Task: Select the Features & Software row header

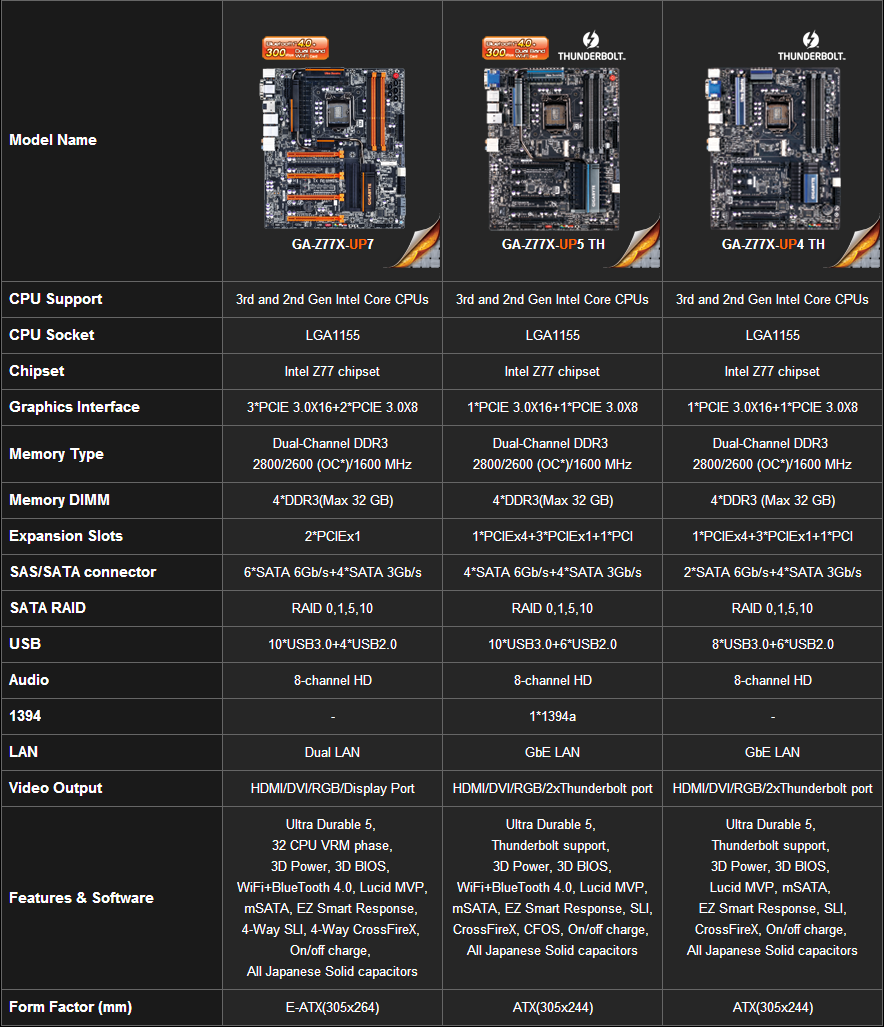Action: point(81,898)
